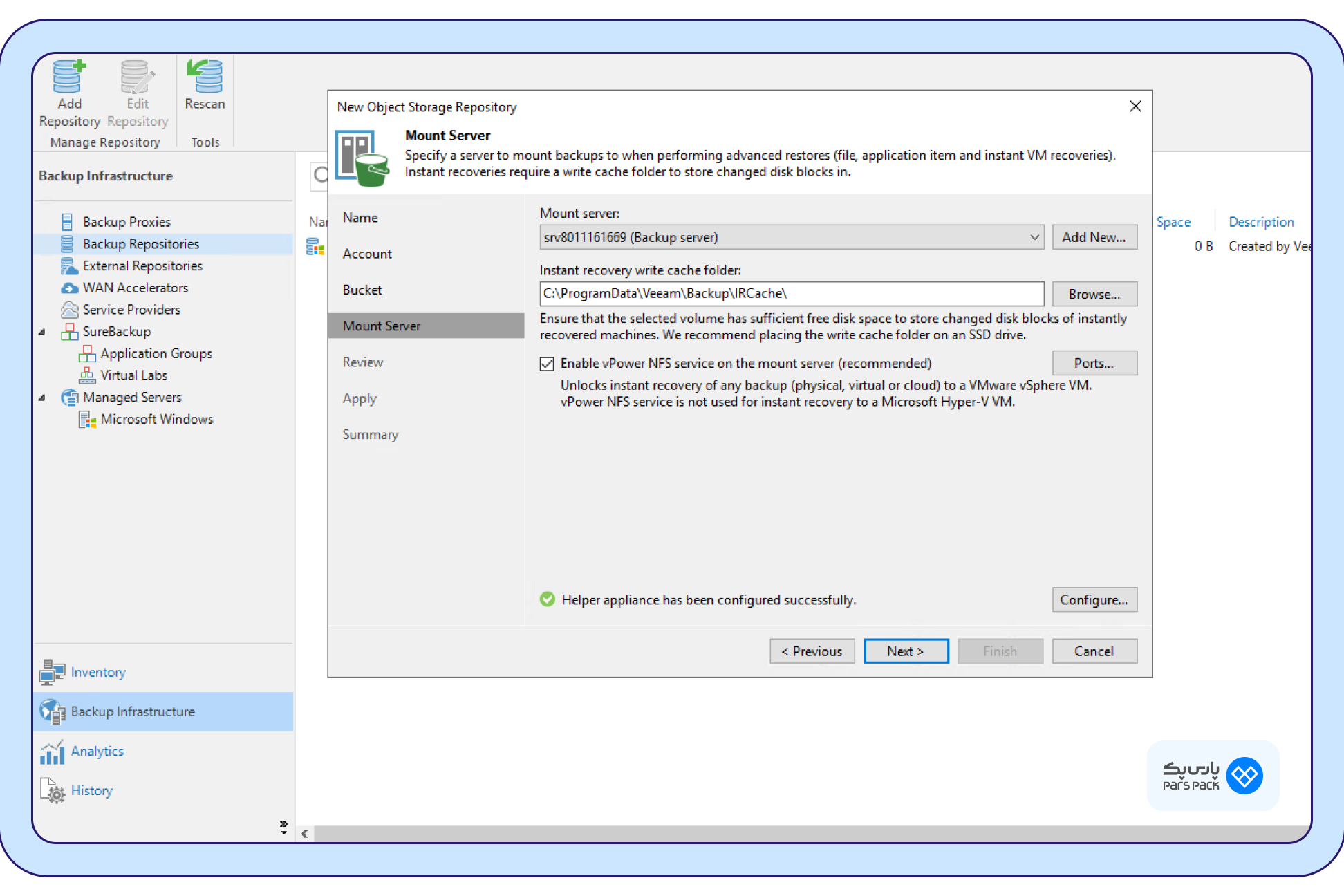This screenshot has height=896, width=1344.
Task: Open Analytics view icon
Action: click(52, 752)
